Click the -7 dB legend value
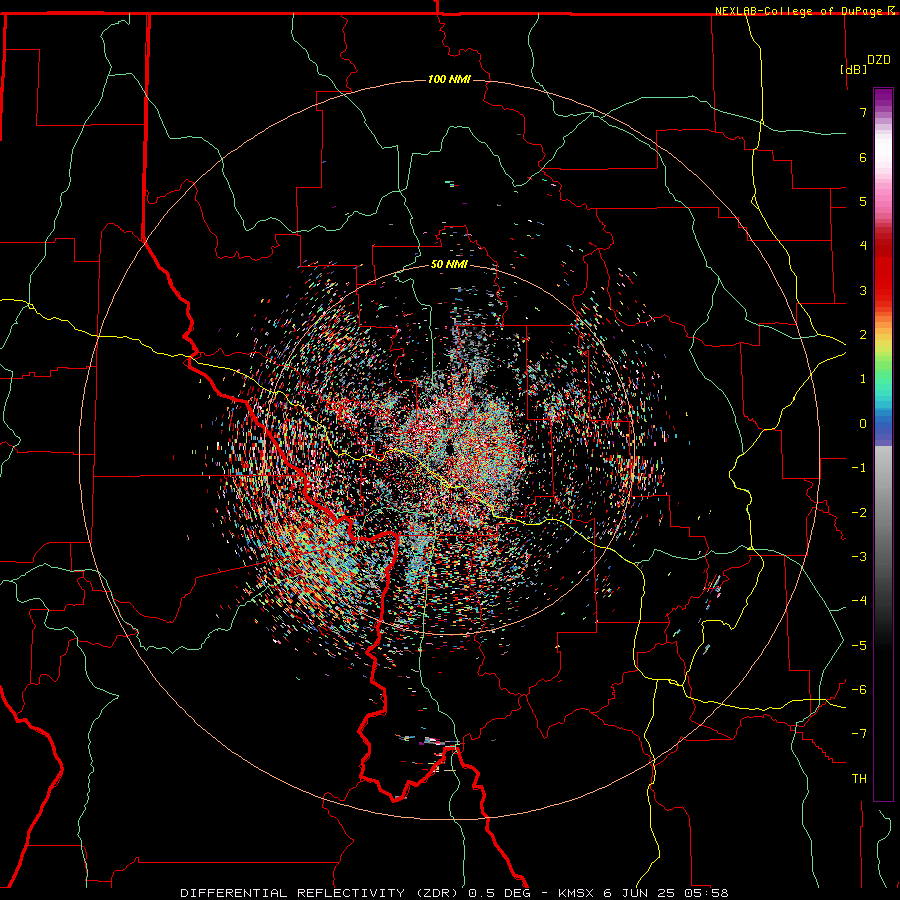 859,734
